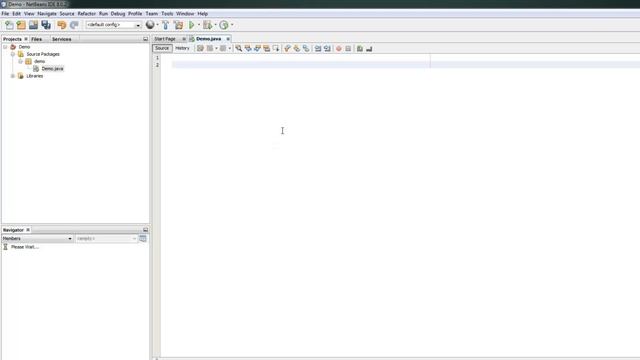This screenshot has height=360, width=640.
Task: Click the New Project toolbar icon
Action: [x=21, y=25]
